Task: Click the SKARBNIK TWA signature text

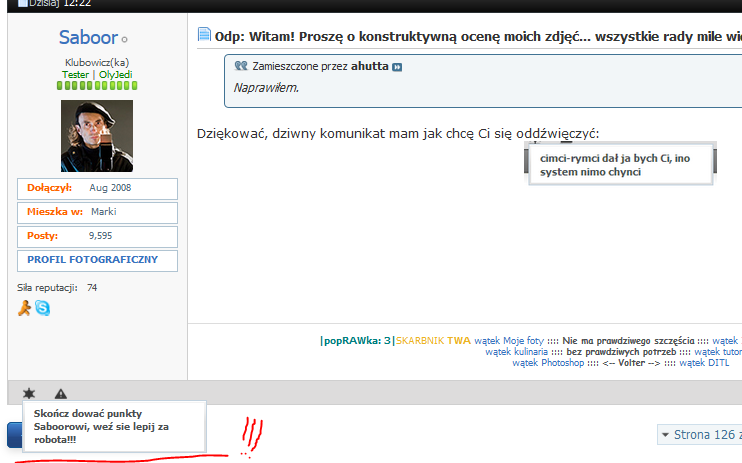Action: click(x=432, y=341)
